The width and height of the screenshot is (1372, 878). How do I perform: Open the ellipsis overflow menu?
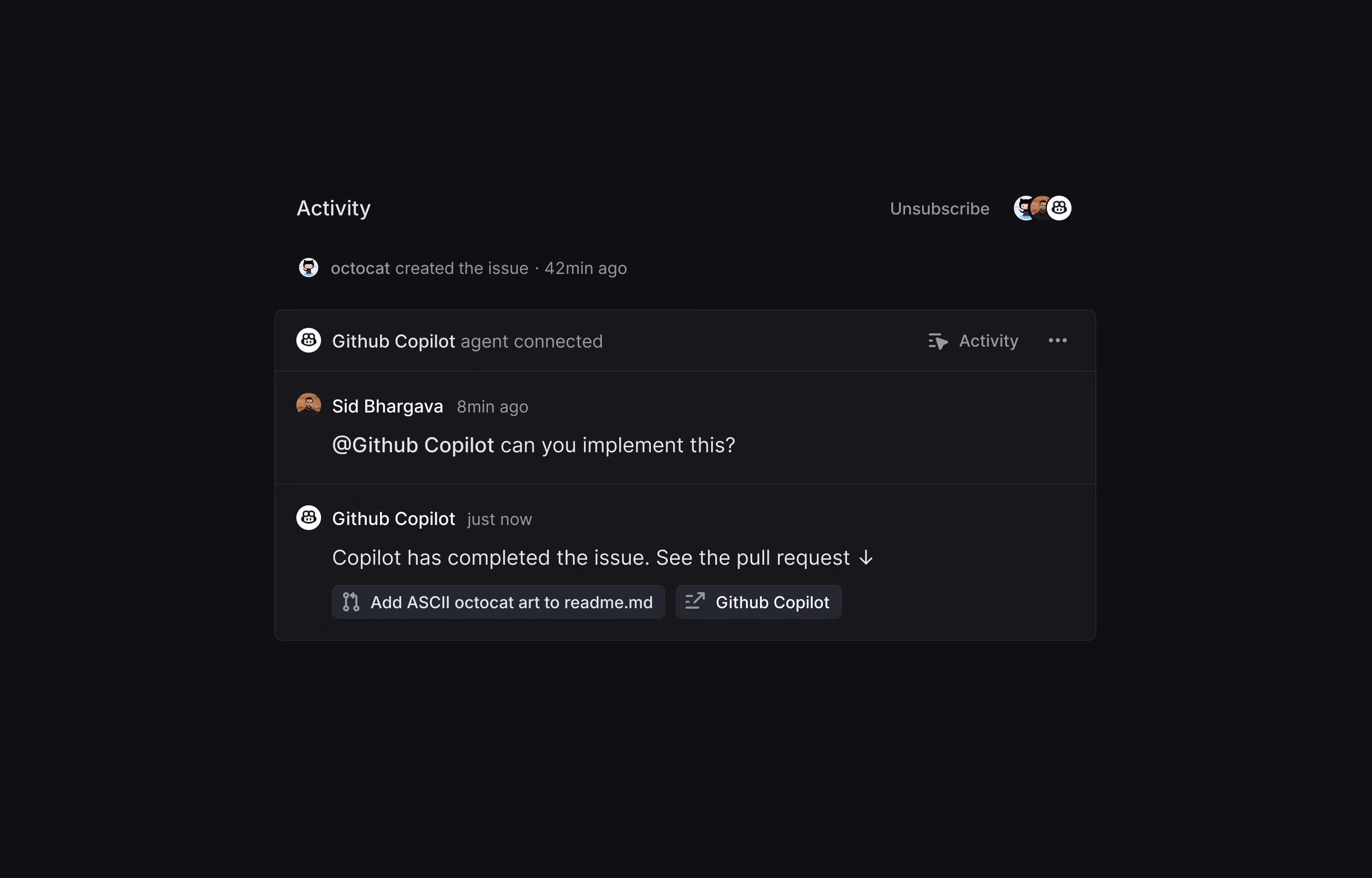click(x=1057, y=340)
